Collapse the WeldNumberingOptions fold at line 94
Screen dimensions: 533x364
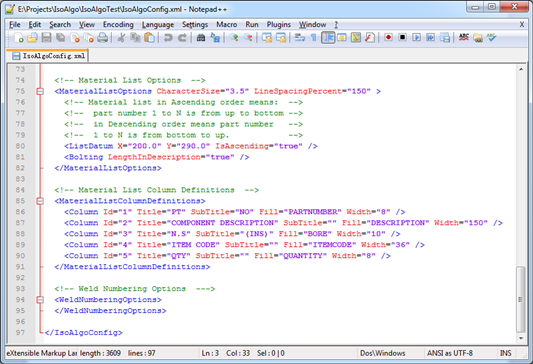pyautogui.click(x=40, y=299)
